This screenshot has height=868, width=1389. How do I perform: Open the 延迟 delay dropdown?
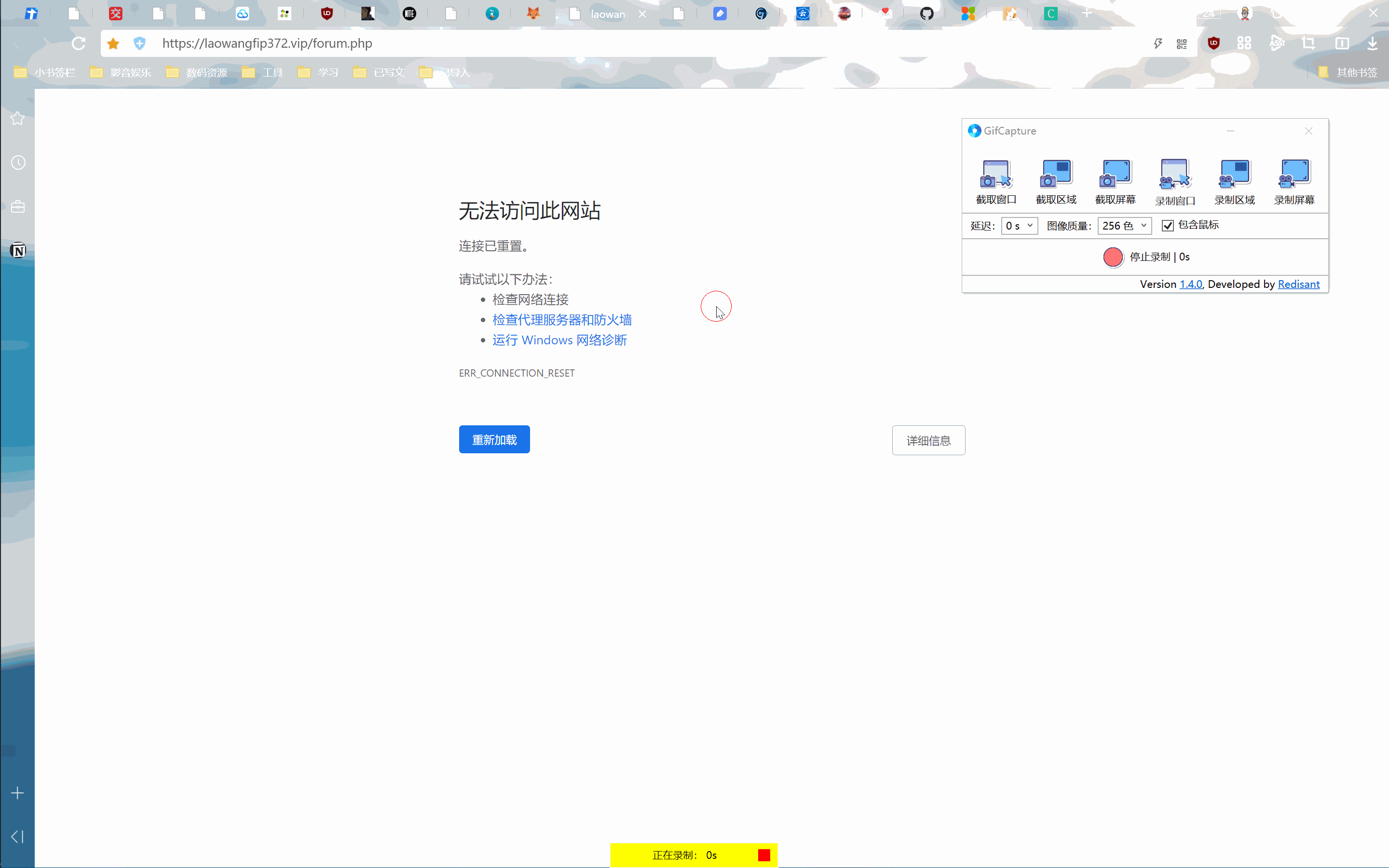pyautogui.click(x=1020, y=226)
